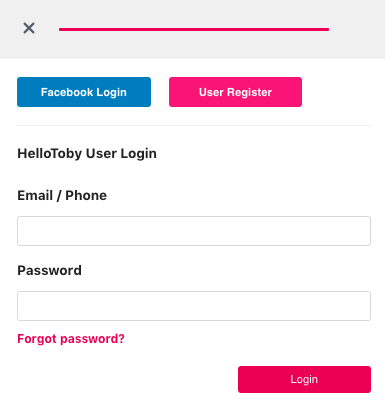Image resolution: width=385 pixels, height=408 pixels.
Task: Choose the pink User Register option
Action: 235,92
